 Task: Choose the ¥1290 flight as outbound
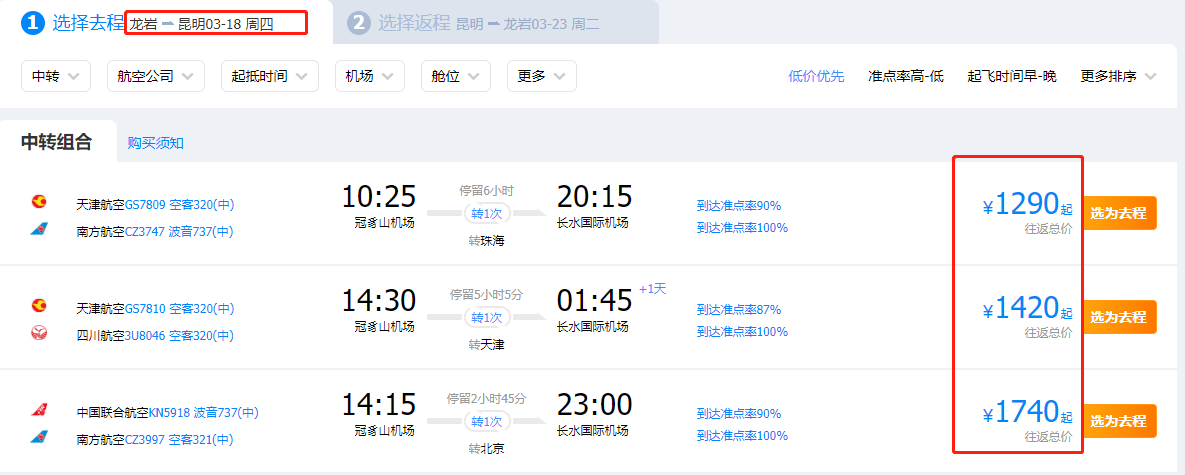pyautogui.click(x=1121, y=213)
